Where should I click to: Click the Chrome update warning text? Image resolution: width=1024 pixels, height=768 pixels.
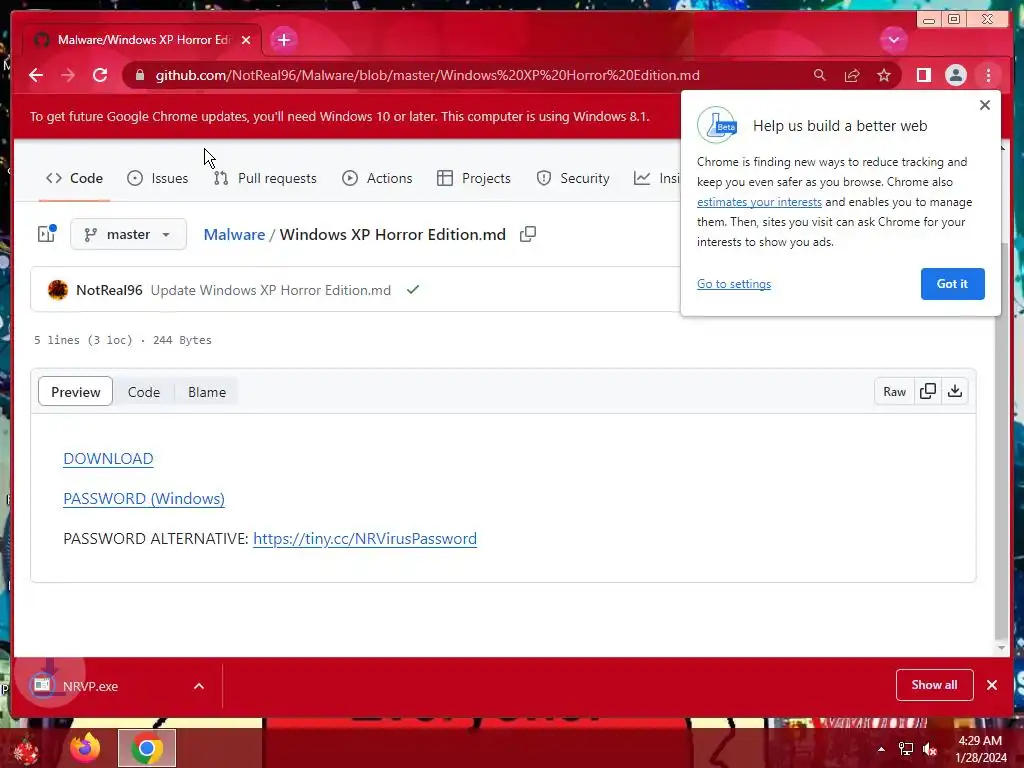click(340, 116)
